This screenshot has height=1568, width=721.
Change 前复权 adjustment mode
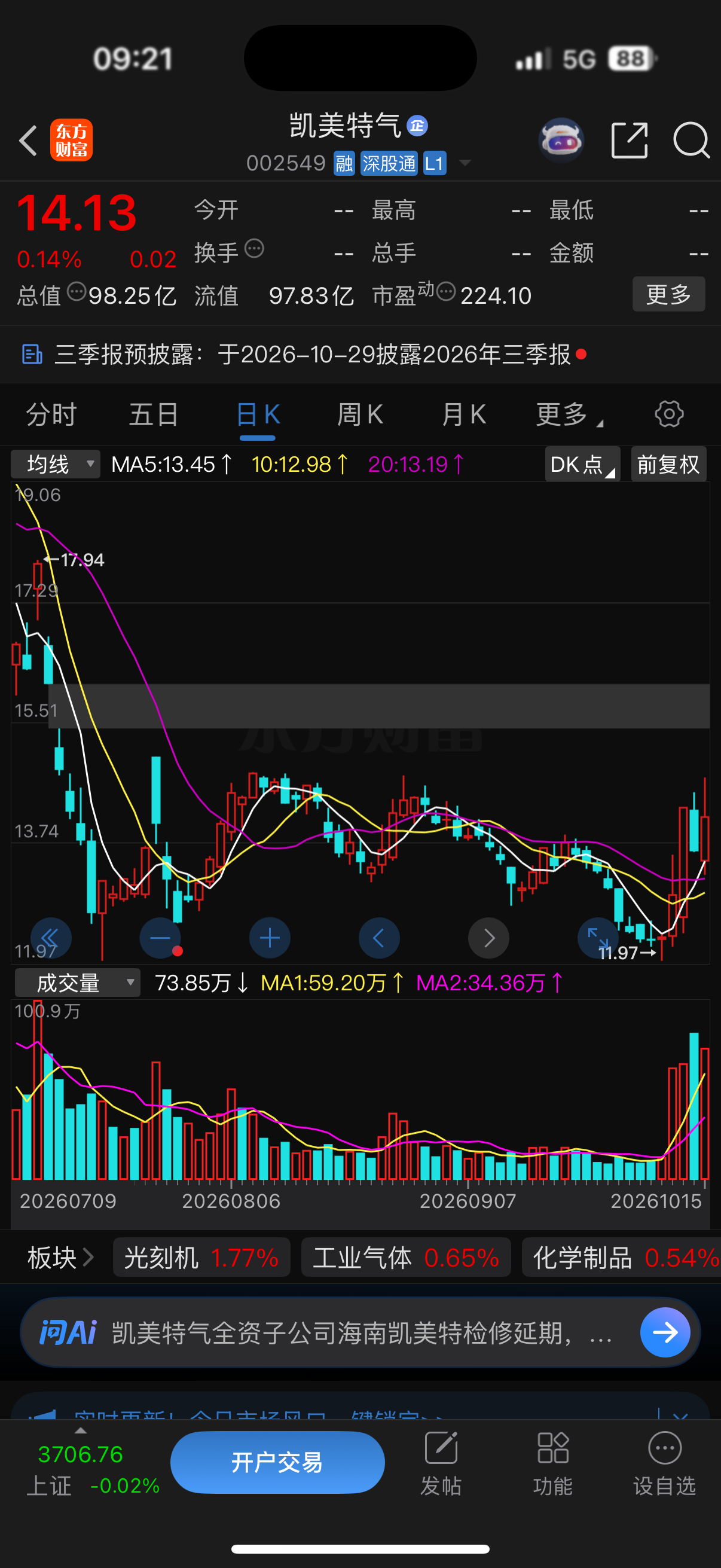[x=668, y=465]
